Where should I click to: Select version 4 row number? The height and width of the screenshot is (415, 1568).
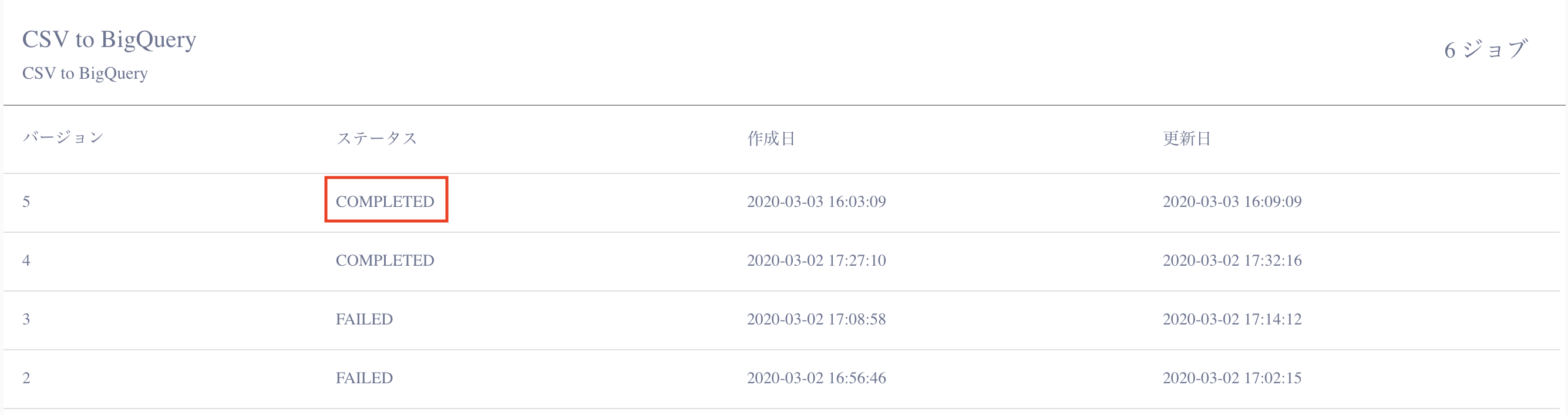click(x=26, y=261)
